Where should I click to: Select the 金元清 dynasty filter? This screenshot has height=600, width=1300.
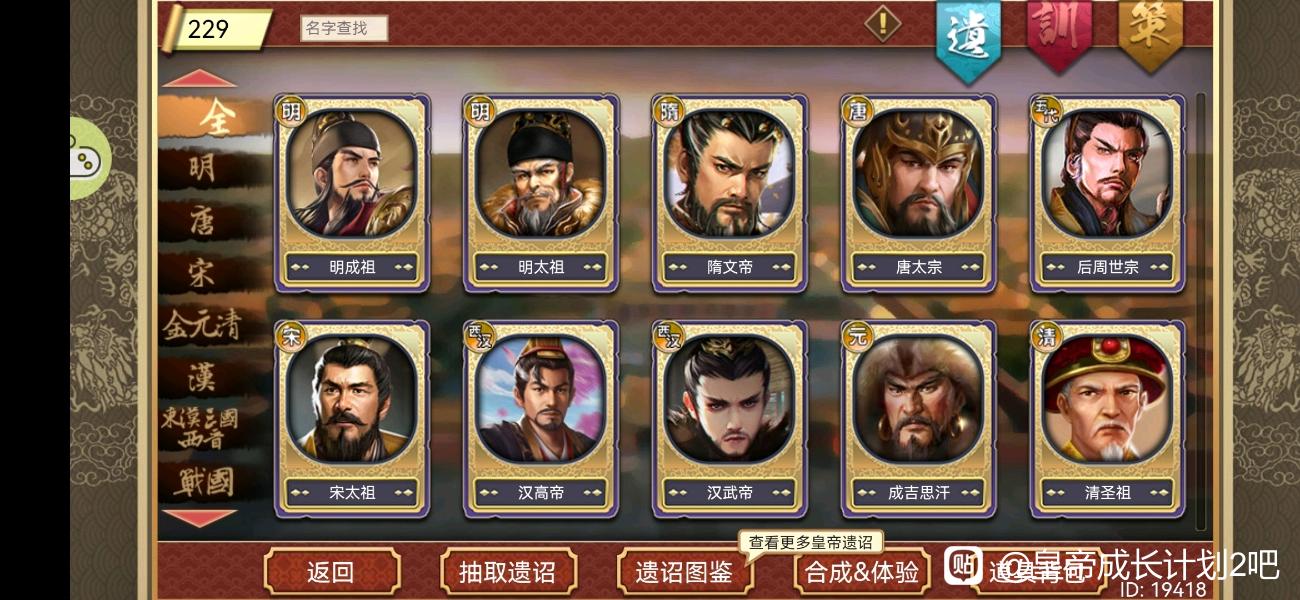tap(202, 325)
